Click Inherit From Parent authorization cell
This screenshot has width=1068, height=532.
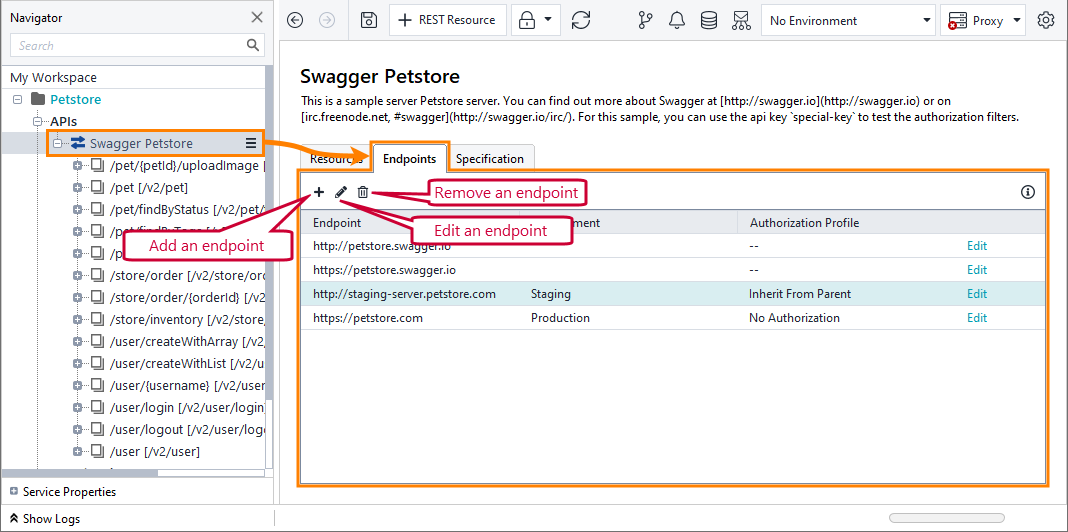[x=800, y=294]
